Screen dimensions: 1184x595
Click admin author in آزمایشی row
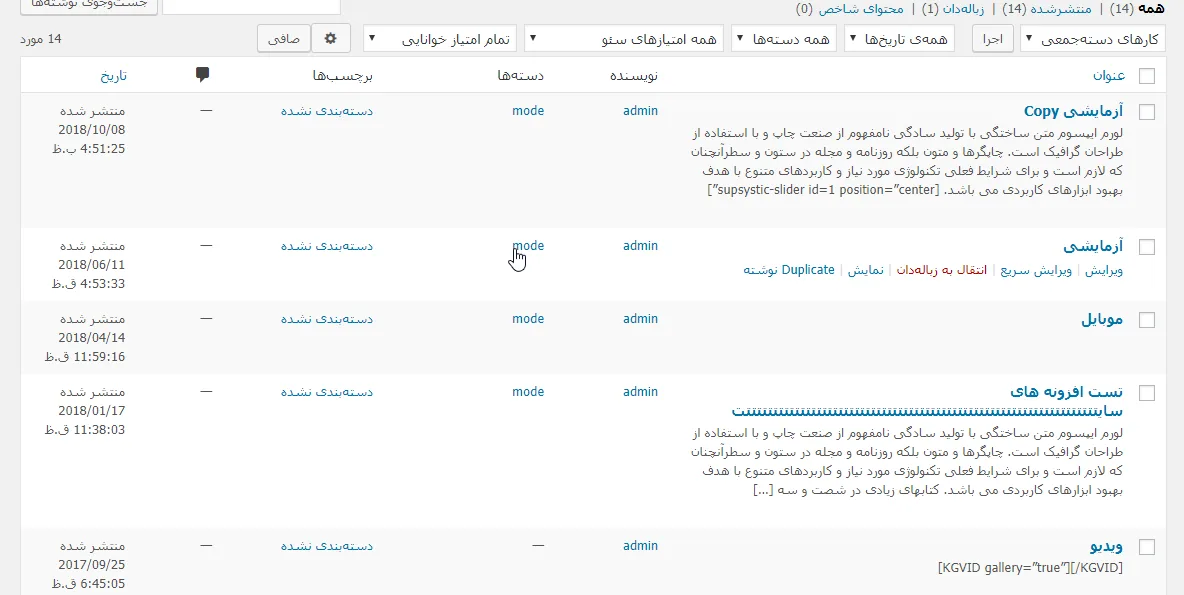(x=640, y=246)
